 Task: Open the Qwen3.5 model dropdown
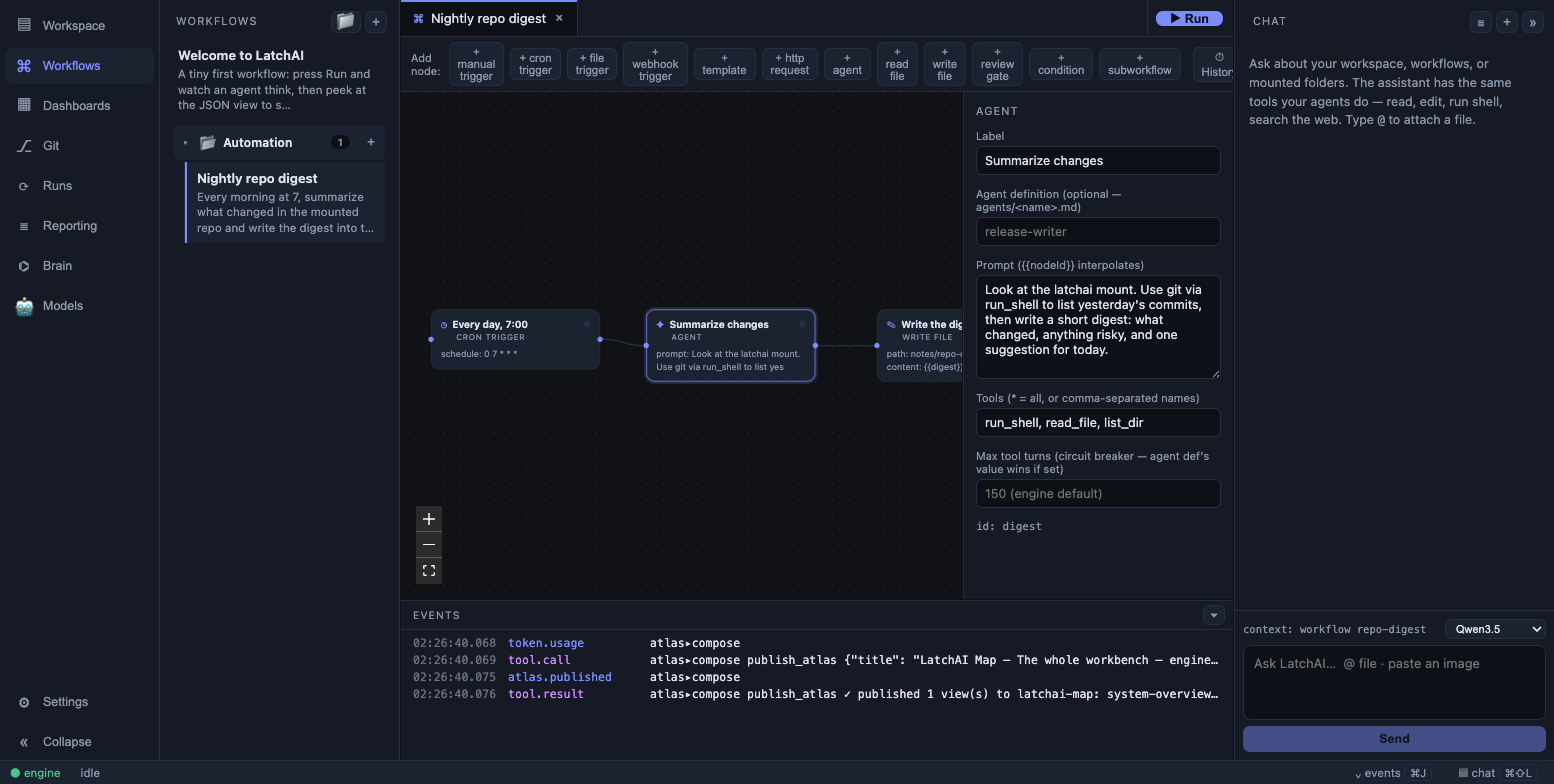1495,629
